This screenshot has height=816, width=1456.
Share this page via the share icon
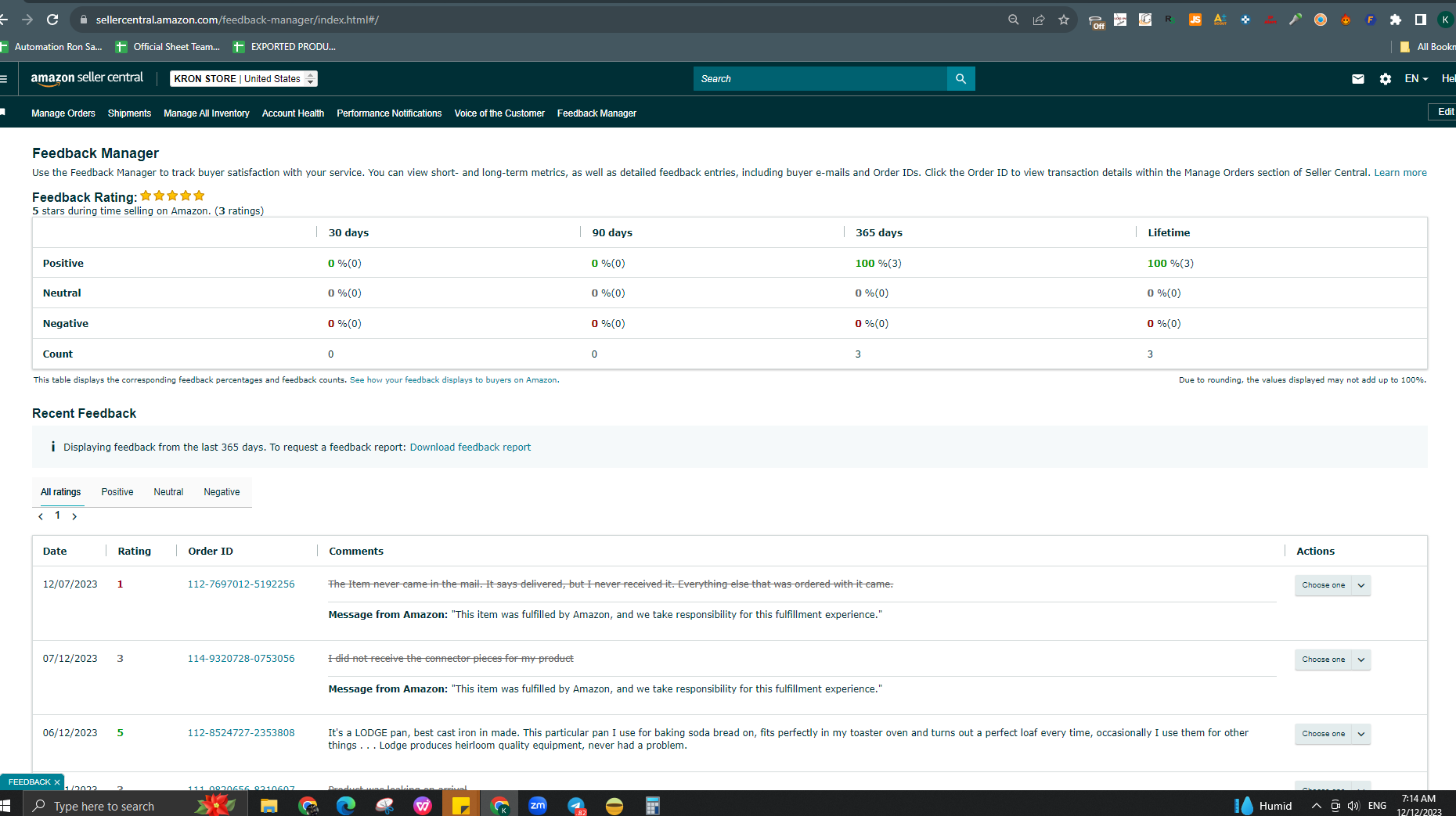(x=1039, y=20)
